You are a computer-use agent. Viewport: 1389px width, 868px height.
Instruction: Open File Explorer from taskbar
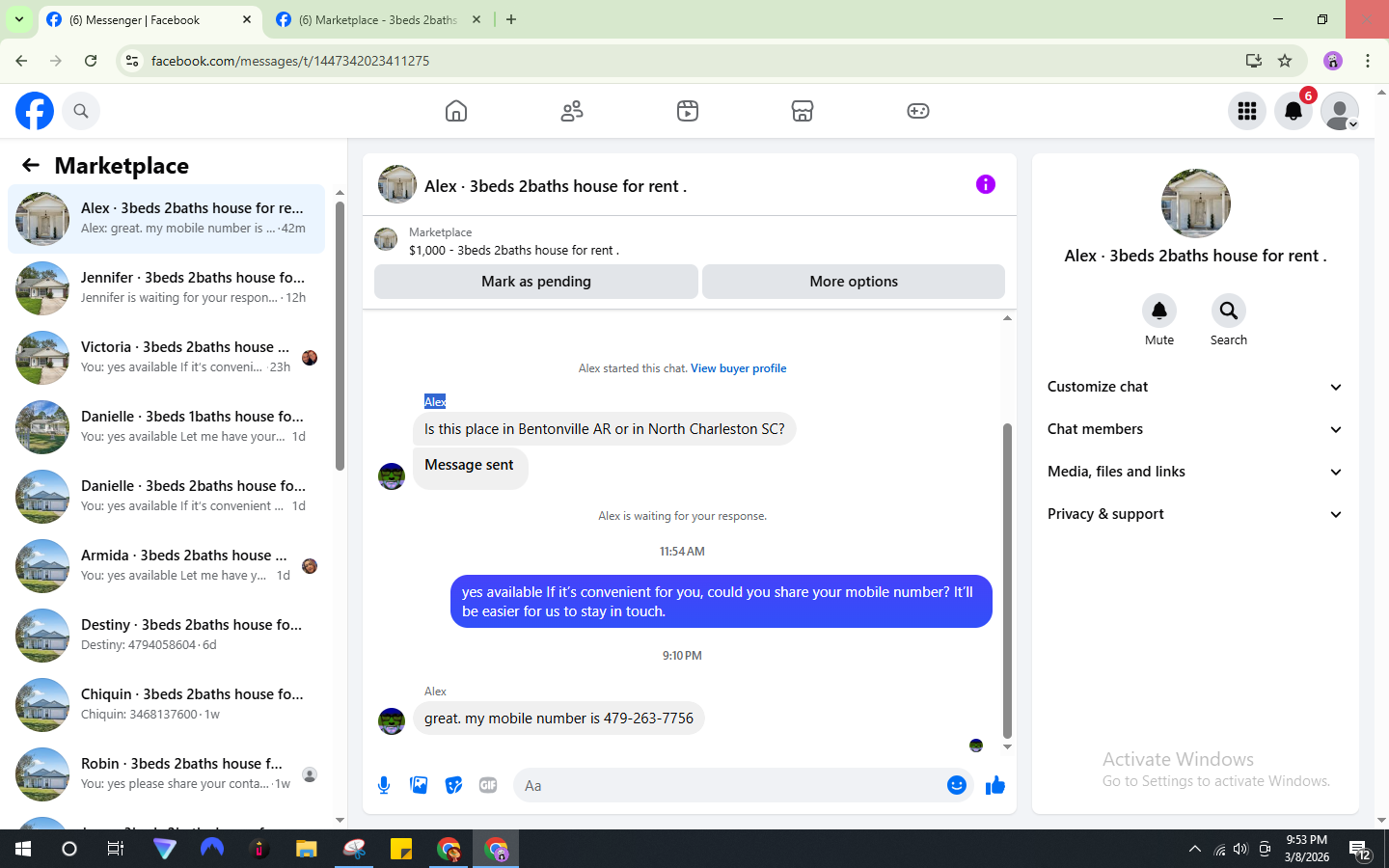point(307,849)
